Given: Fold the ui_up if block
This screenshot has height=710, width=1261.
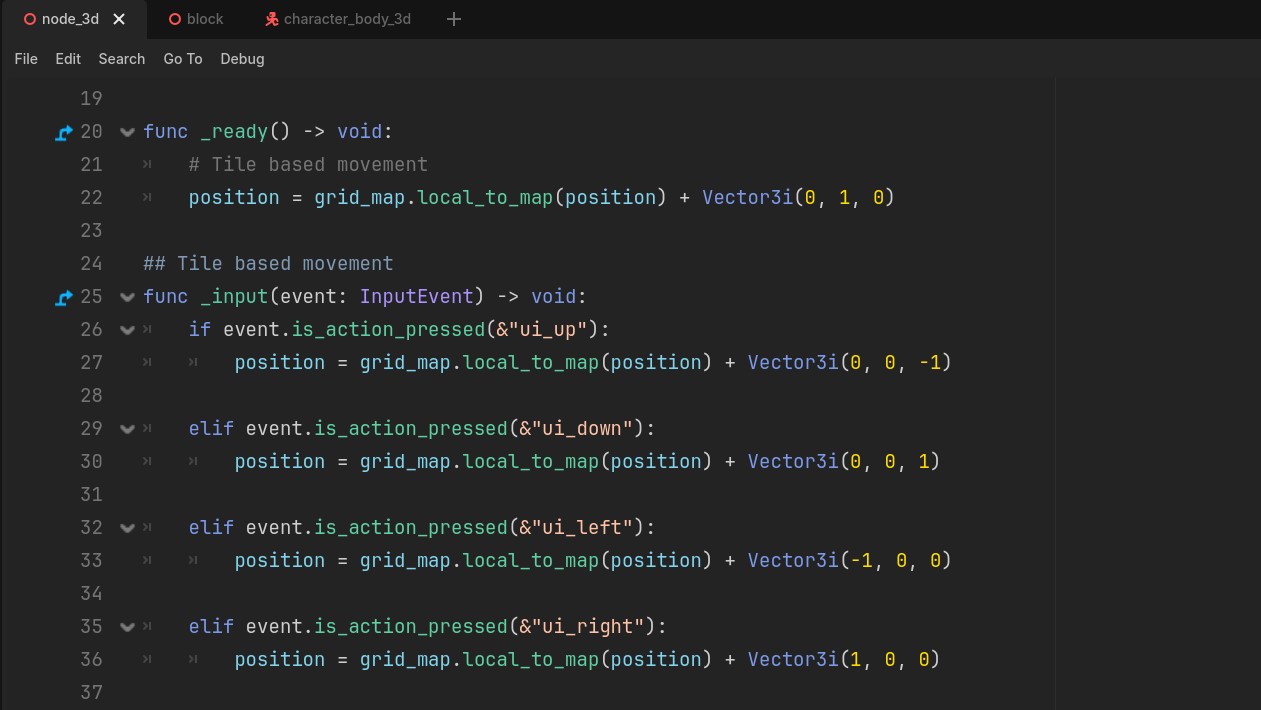Looking at the screenshot, I should pyautogui.click(x=127, y=330).
